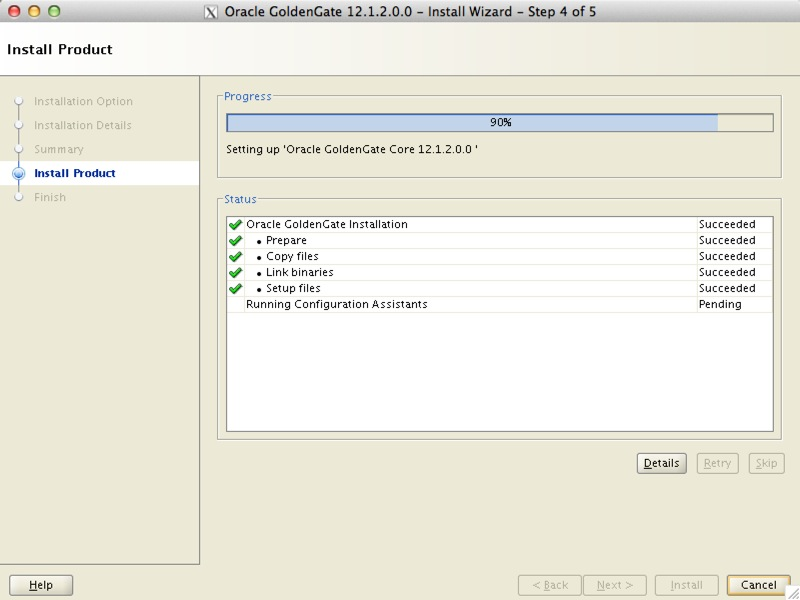Select the Install Product step
Viewport: 800px width, 600px height.
tap(74, 173)
